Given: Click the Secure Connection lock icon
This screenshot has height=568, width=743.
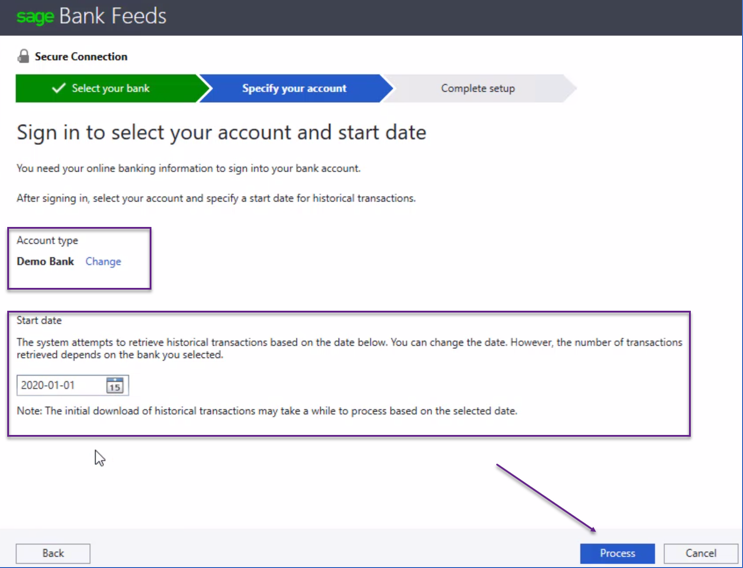Looking at the screenshot, I should (23, 56).
